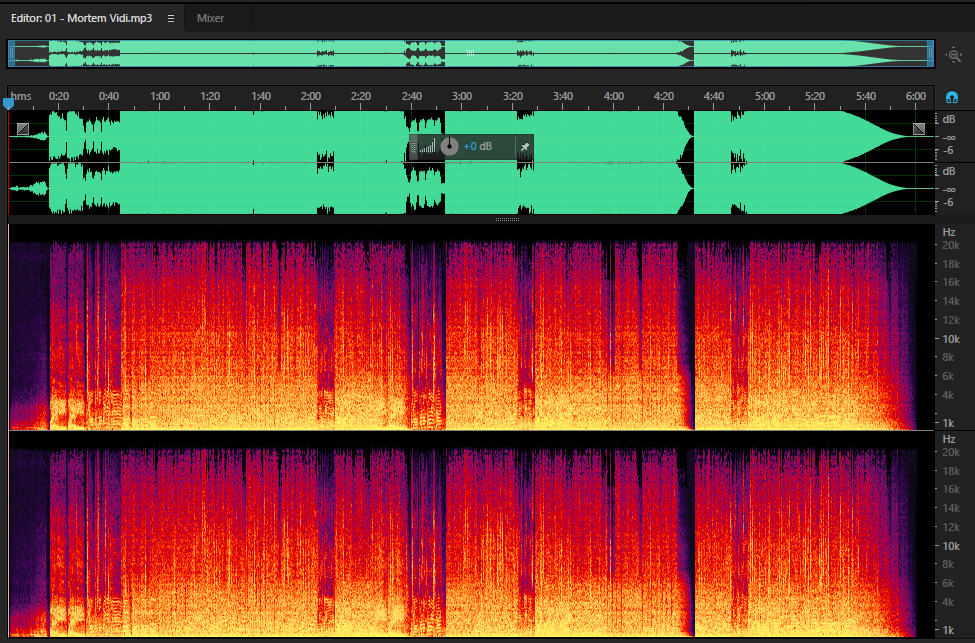This screenshot has height=643, width=975.
Task: Click the navigator's left zoom handle
Action: (x=11, y=53)
